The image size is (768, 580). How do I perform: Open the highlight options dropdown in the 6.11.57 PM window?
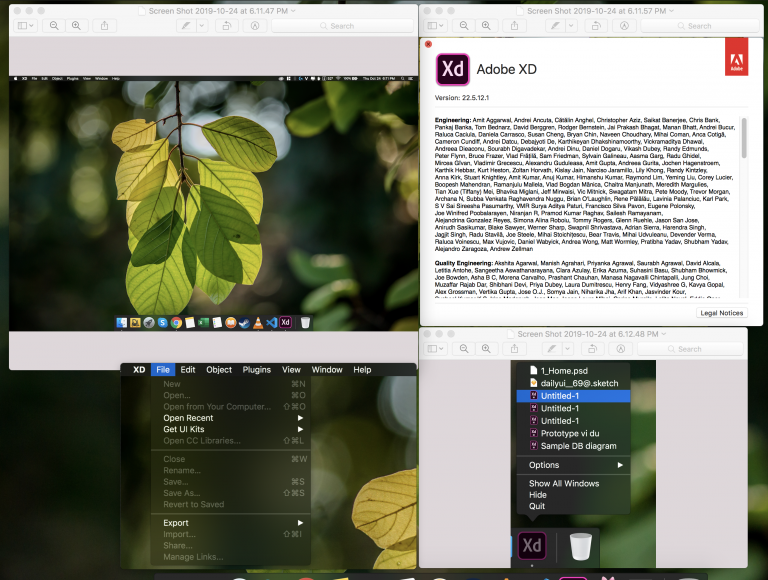click(x=571, y=25)
